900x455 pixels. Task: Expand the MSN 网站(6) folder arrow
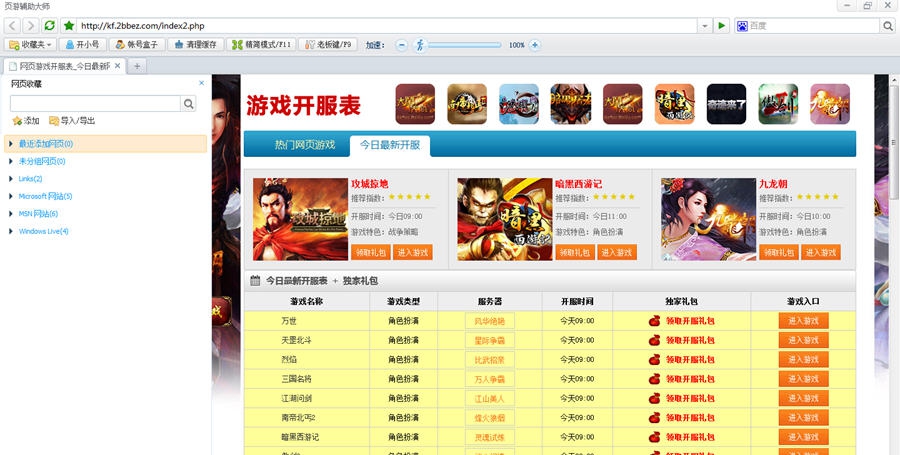click(x=11, y=214)
